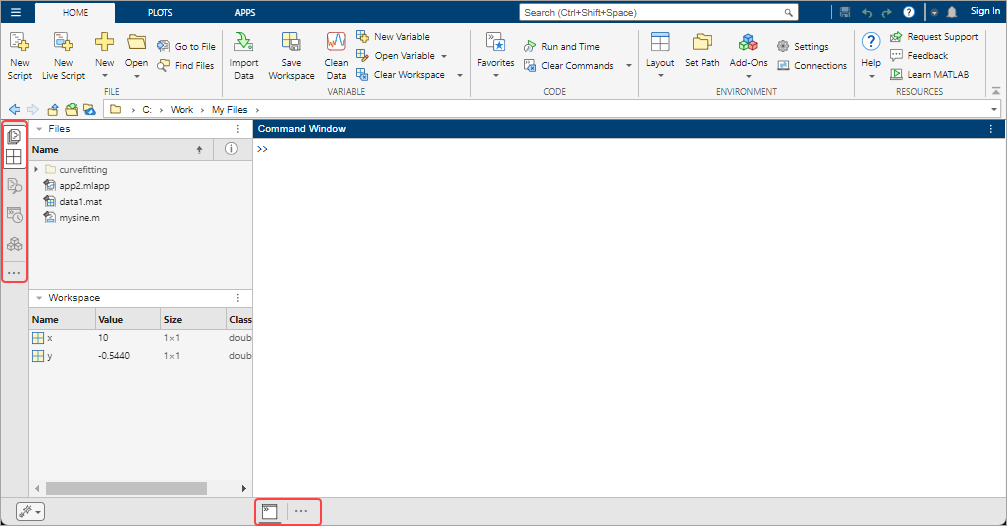Expand the Clear Workspace dropdown arrow
This screenshot has width=1007, height=526.
pos(460,75)
